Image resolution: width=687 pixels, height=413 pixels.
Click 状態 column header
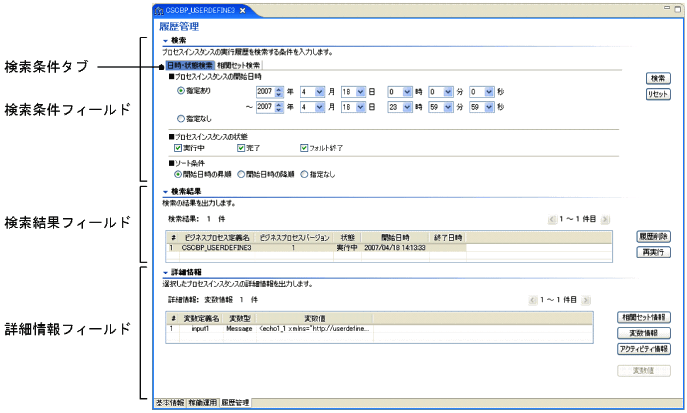click(x=347, y=238)
